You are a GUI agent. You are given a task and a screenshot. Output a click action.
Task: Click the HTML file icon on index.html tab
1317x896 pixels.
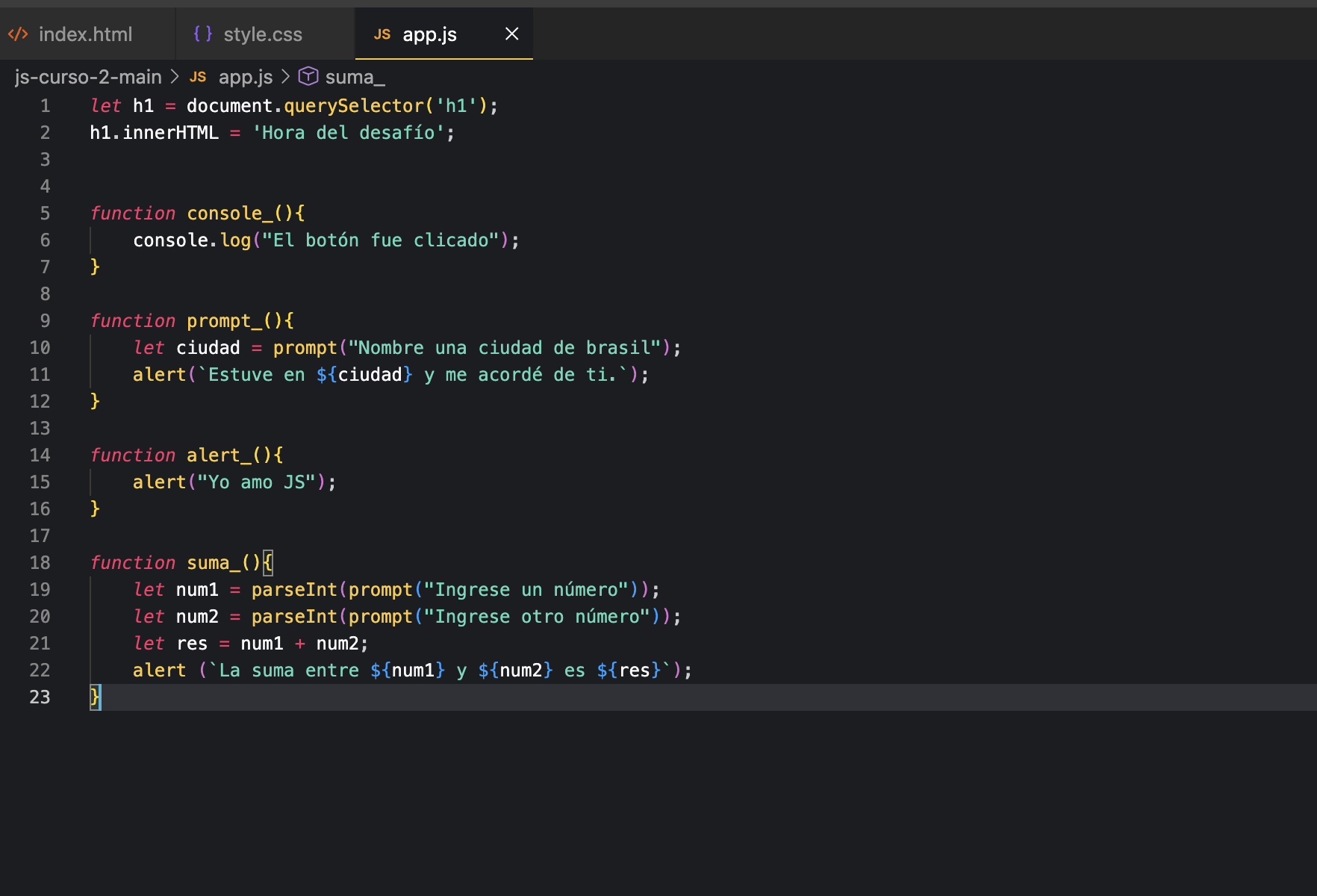tap(18, 34)
